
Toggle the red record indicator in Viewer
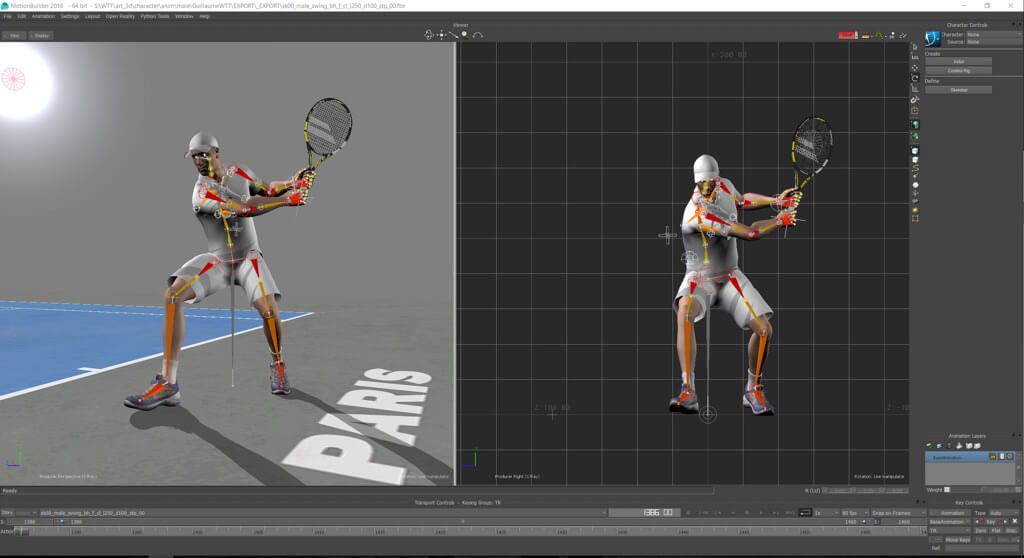point(848,35)
